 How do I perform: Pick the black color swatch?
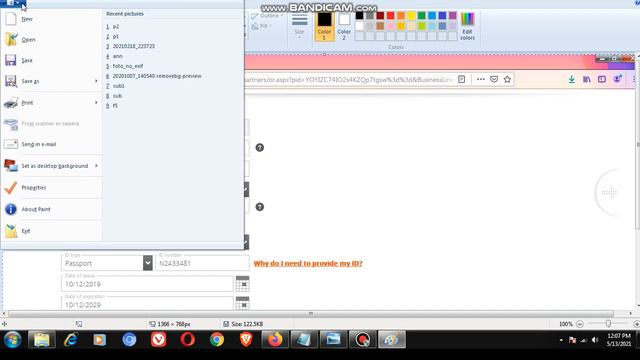[360, 16]
